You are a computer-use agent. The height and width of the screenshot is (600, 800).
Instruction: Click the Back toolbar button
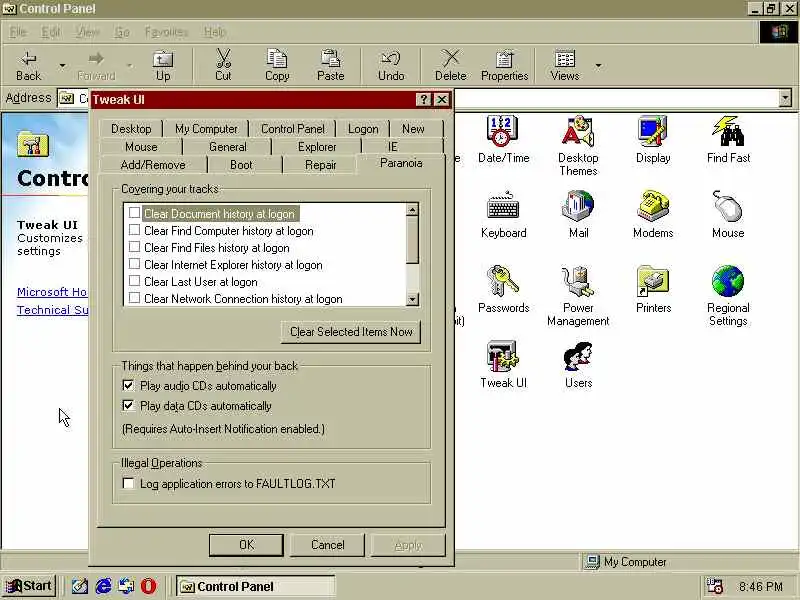[x=29, y=66]
